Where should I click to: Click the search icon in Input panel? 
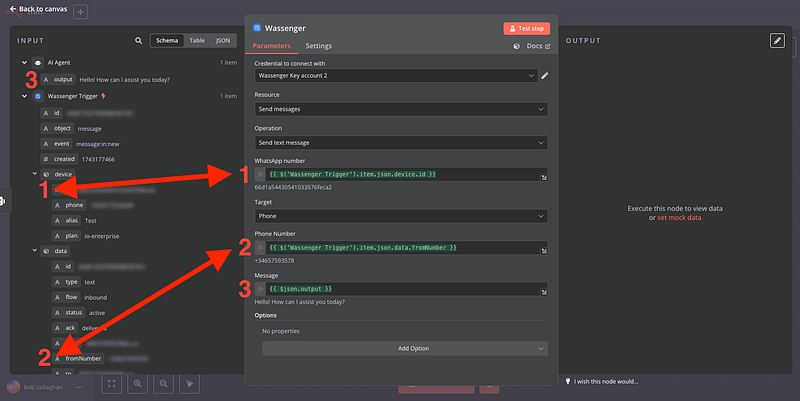coord(139,41)
